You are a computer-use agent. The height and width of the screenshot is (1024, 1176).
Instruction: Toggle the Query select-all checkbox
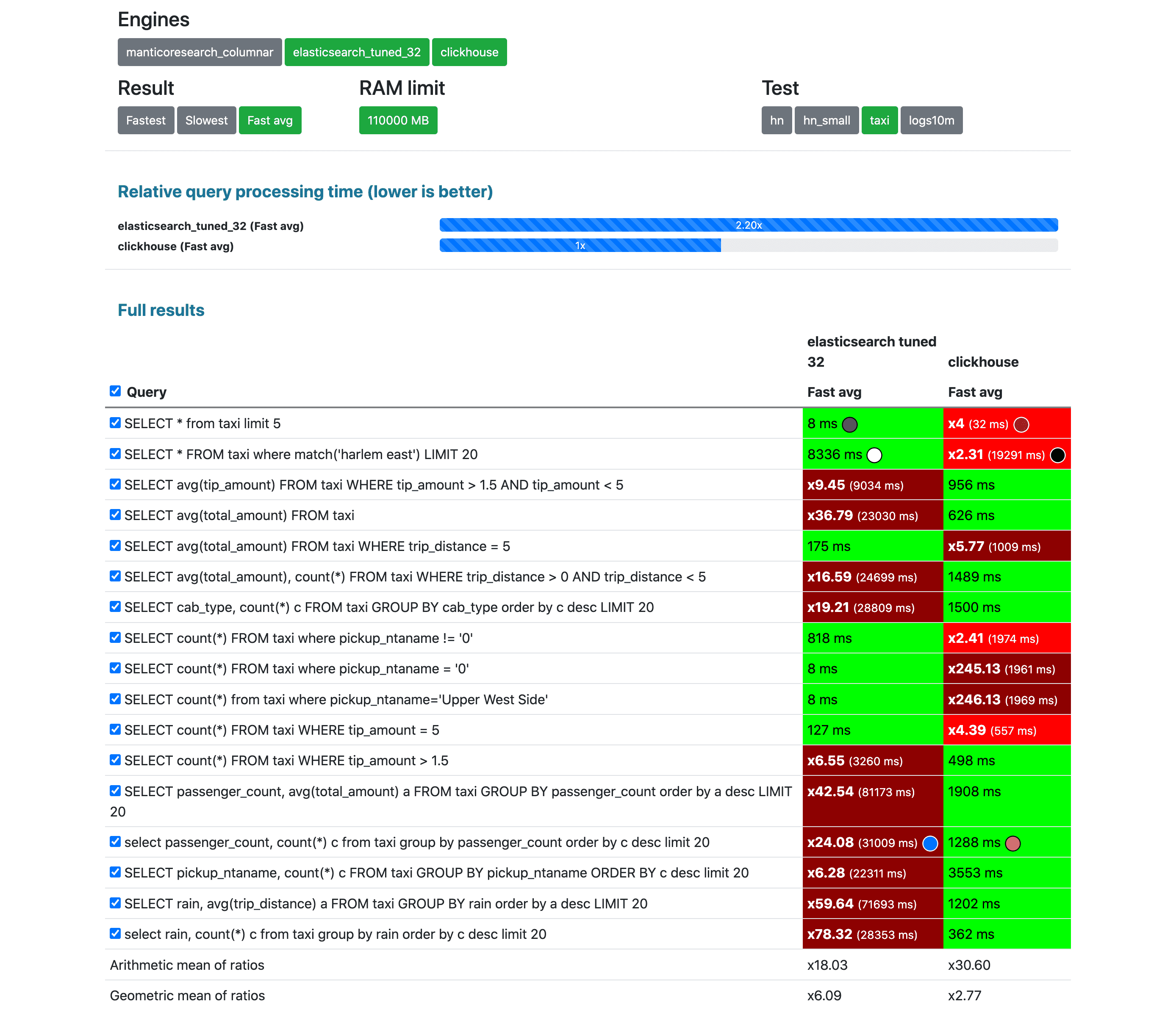[116, 391]
